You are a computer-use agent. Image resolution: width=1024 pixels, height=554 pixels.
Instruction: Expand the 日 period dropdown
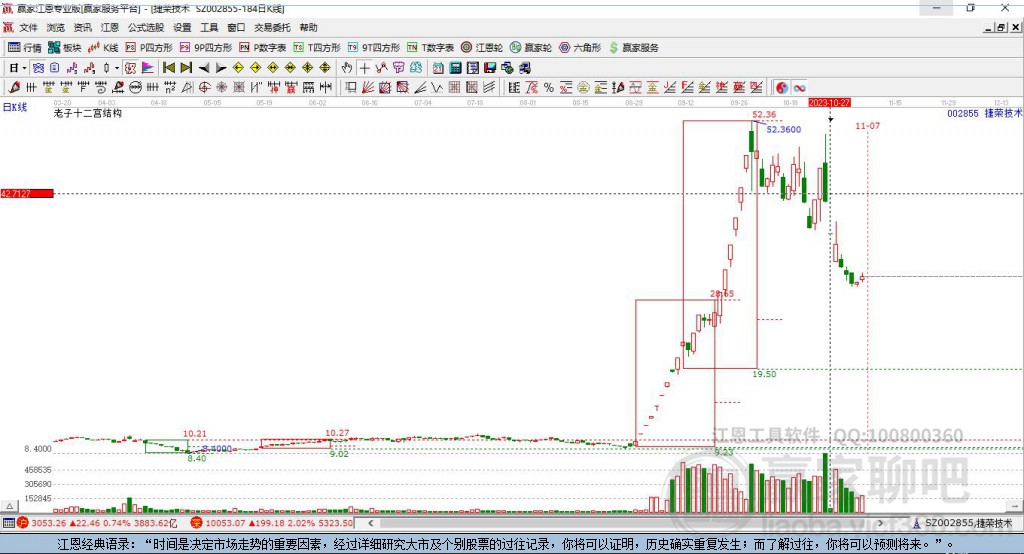pos(24,68)
